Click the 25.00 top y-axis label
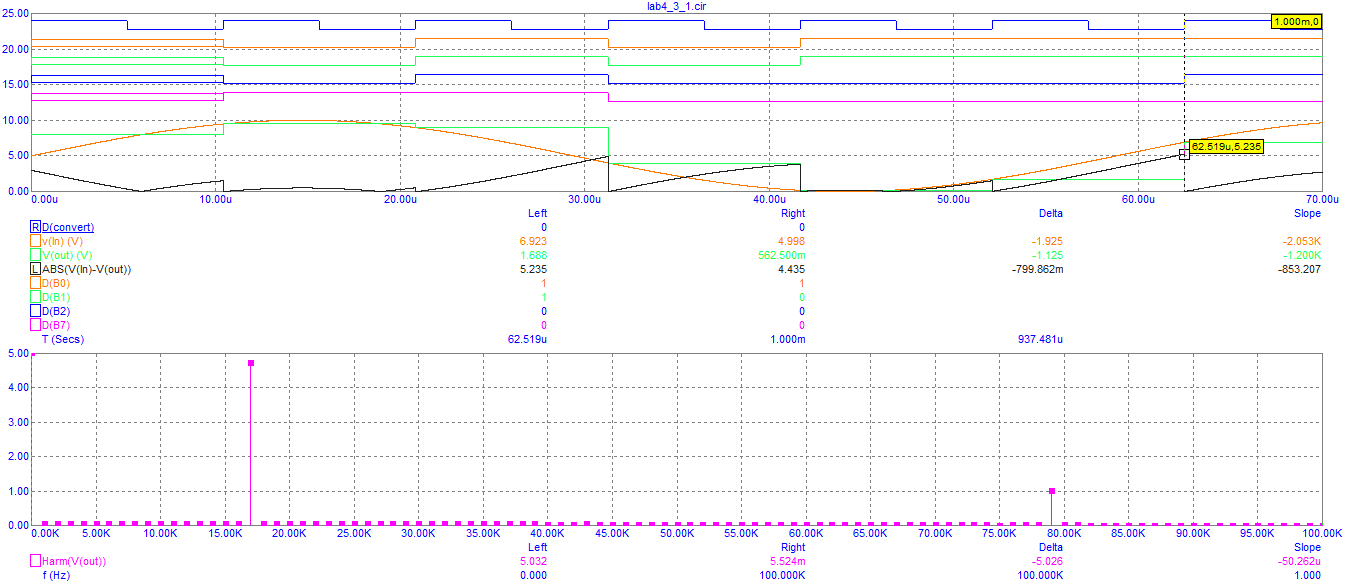Screen dimensions: 1346x587 pos(13,13)
